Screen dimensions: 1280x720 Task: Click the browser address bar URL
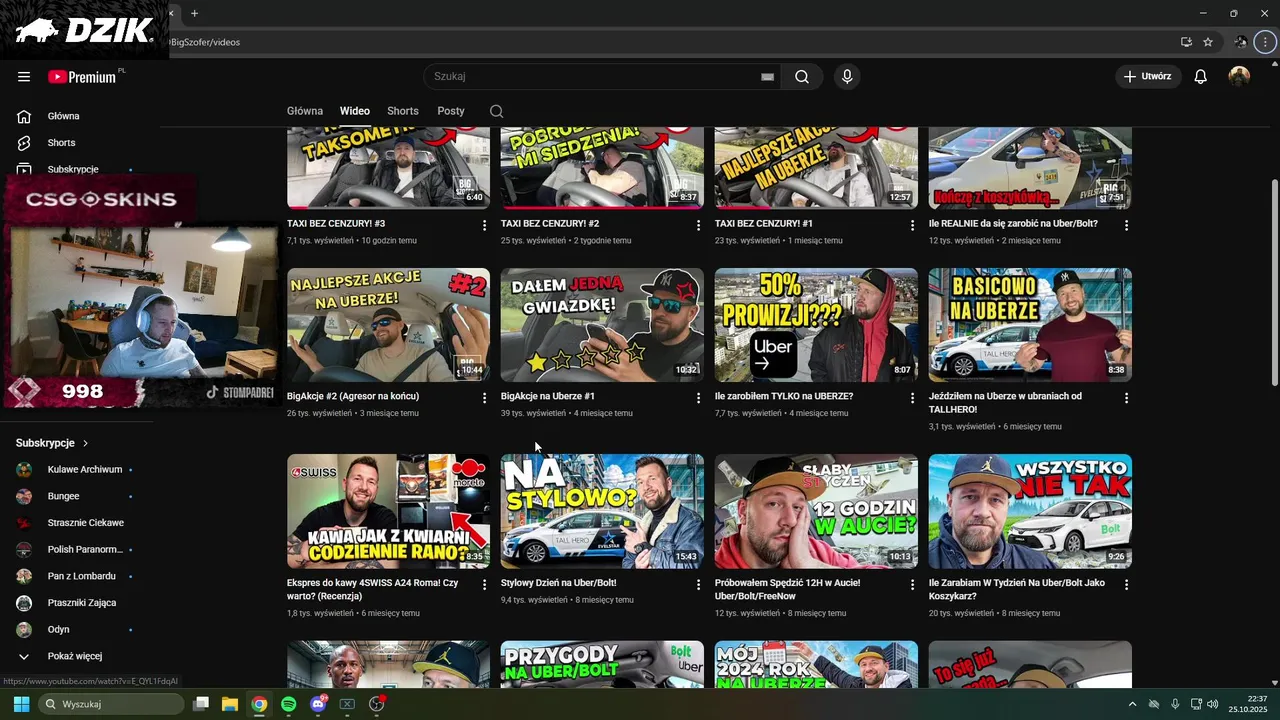[205, 42]
